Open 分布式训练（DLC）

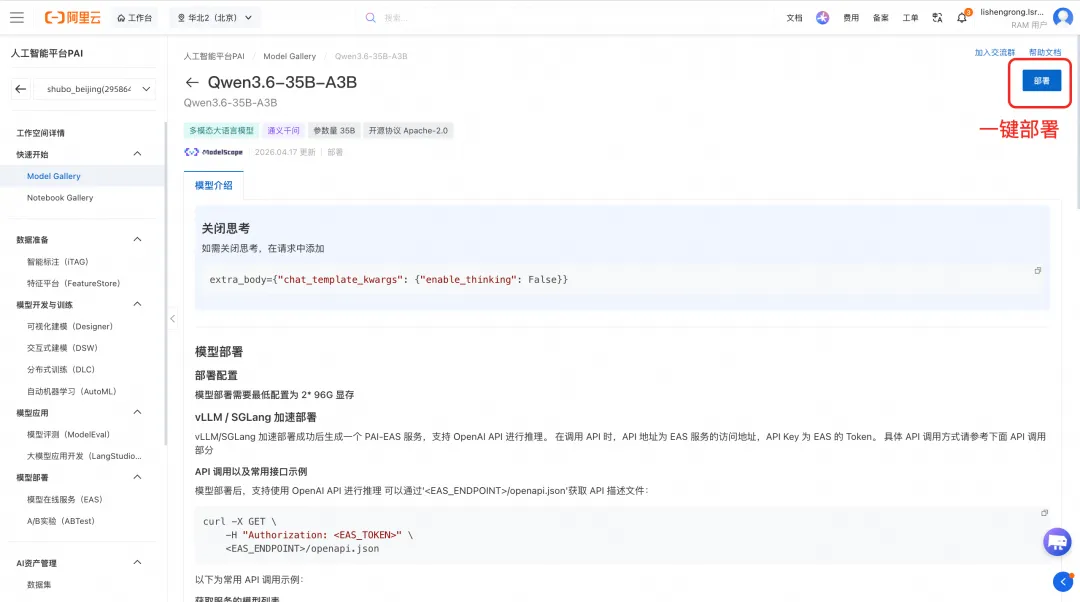(61, 369)
